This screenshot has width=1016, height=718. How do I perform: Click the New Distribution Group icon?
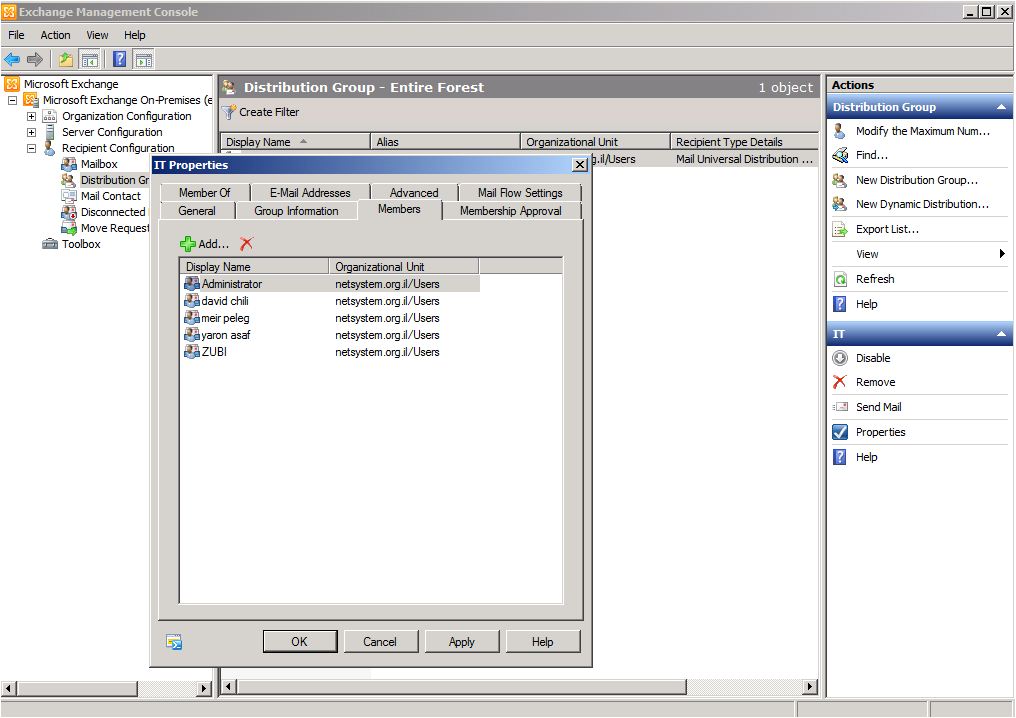[x=840, y=180]
